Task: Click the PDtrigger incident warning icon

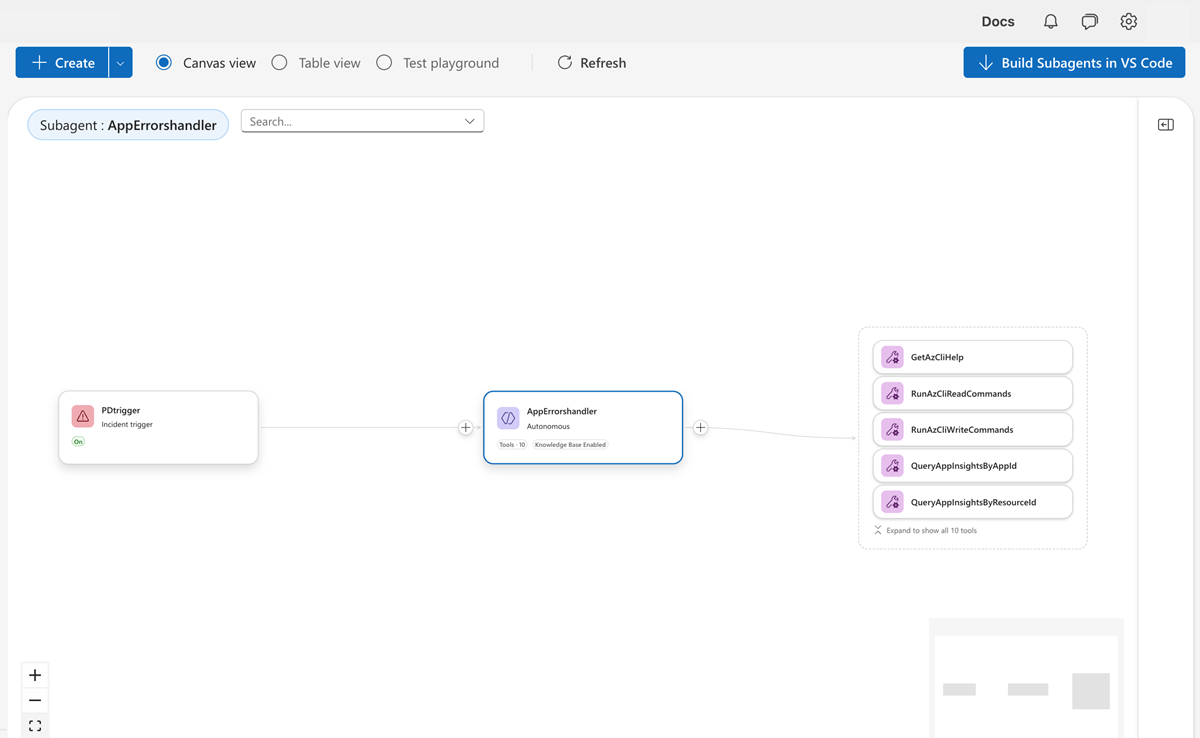Action: (x=83, y=416)
